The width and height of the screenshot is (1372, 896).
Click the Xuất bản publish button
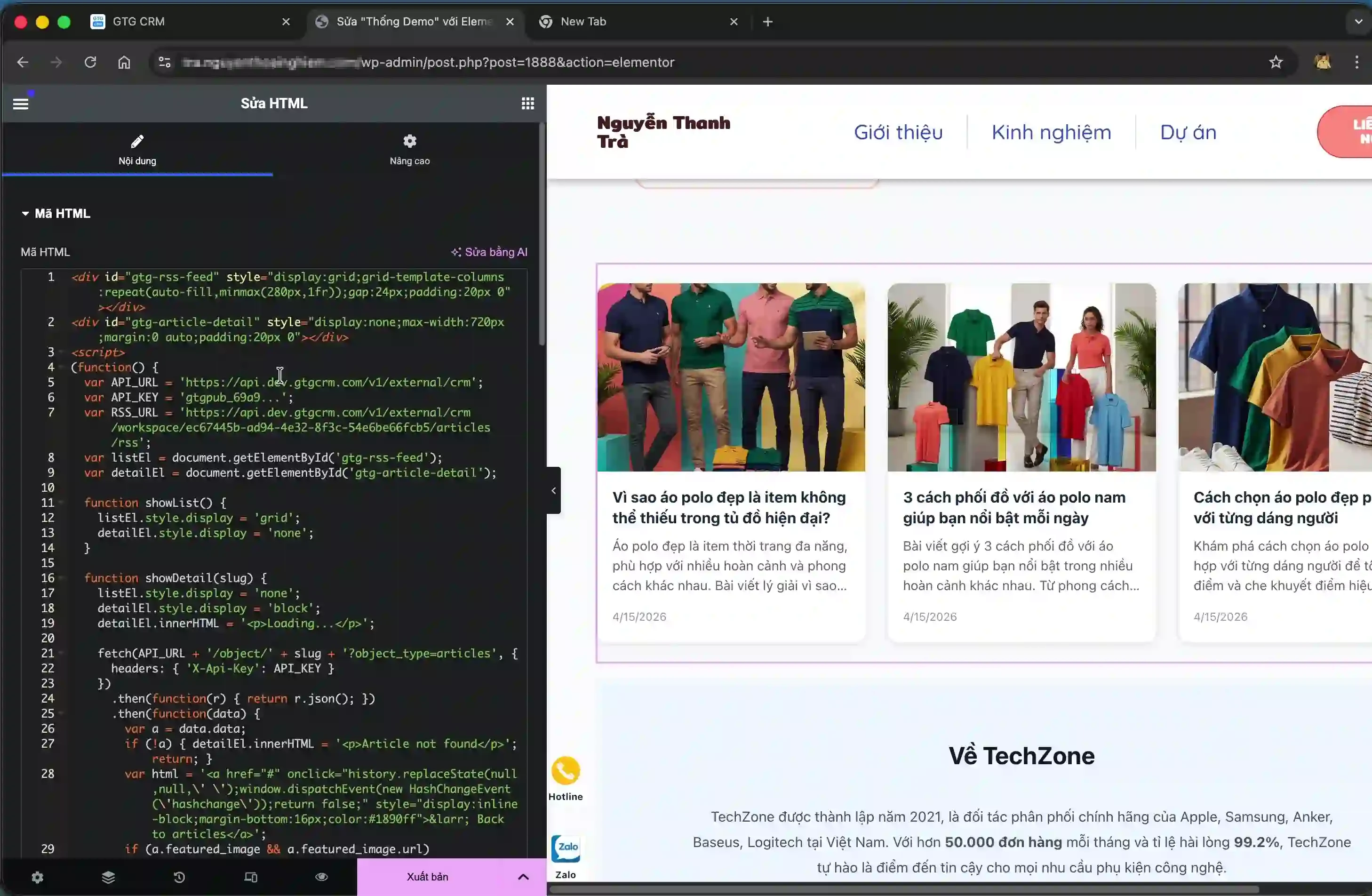click(427, 877)
